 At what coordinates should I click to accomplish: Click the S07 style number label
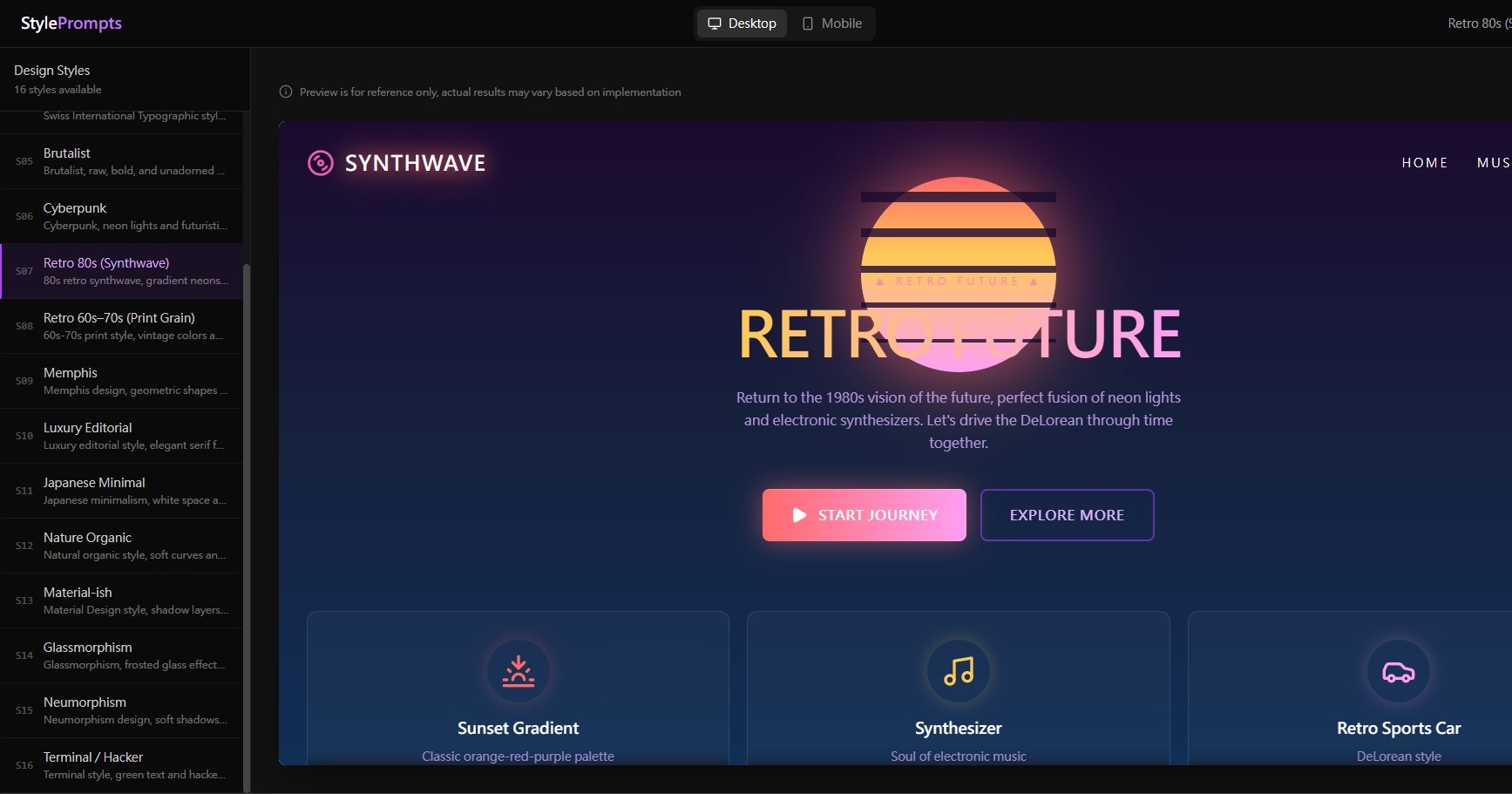point(24,271)
